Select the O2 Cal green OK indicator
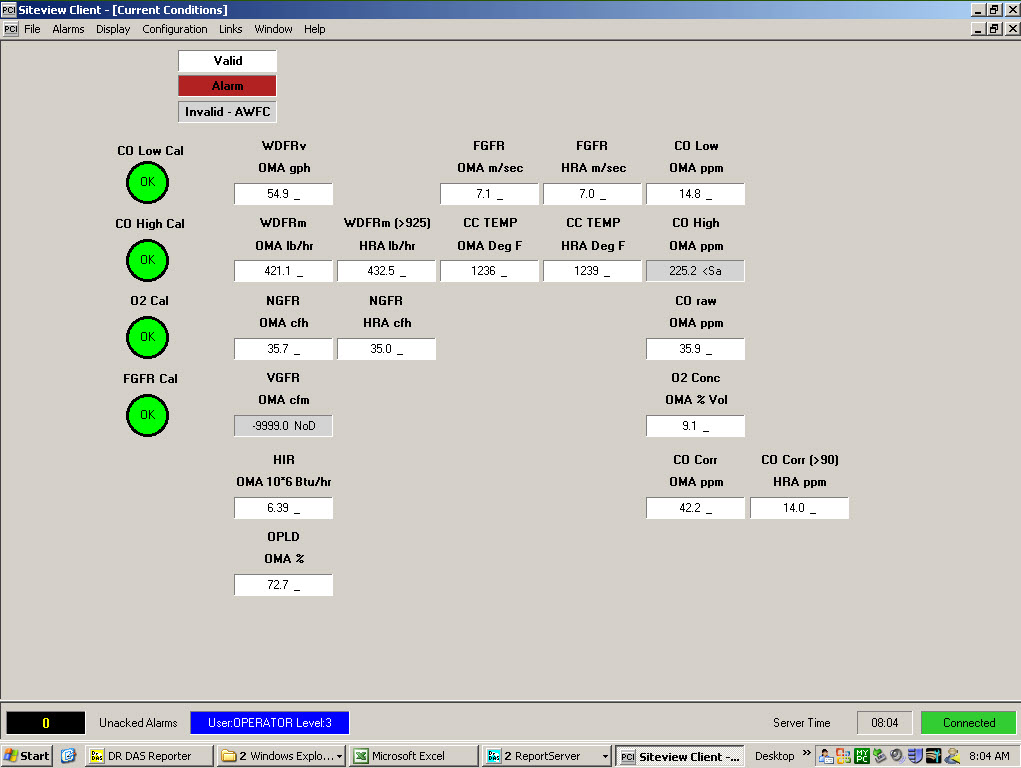The height and width of the screenshot is (768, 1021). click(147, 337)
